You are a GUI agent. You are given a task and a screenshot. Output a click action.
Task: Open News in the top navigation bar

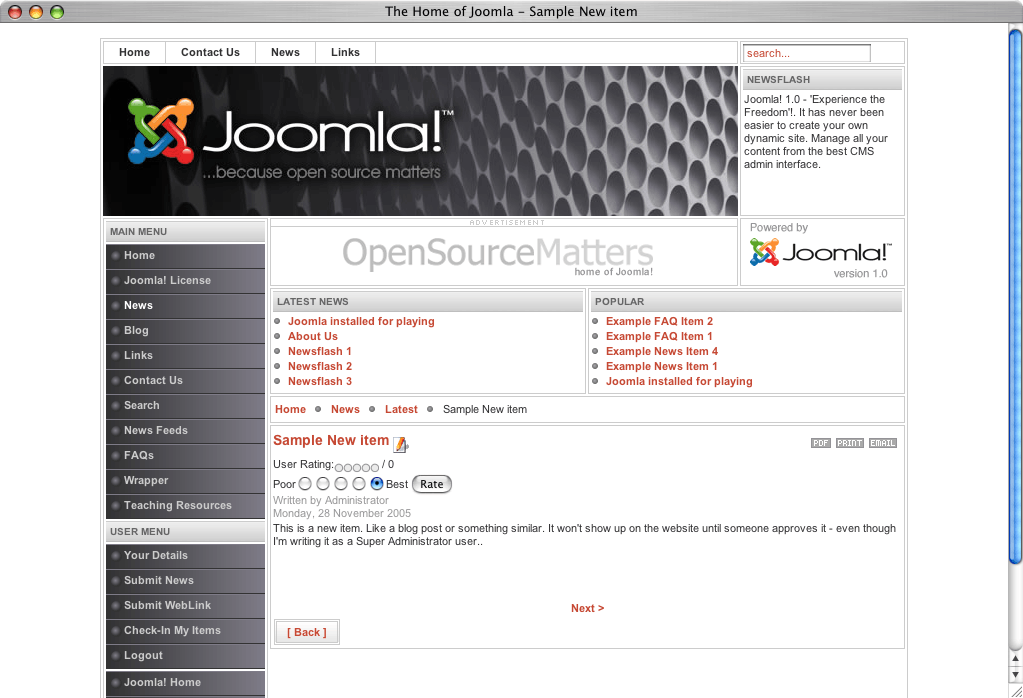pos(285,52)
